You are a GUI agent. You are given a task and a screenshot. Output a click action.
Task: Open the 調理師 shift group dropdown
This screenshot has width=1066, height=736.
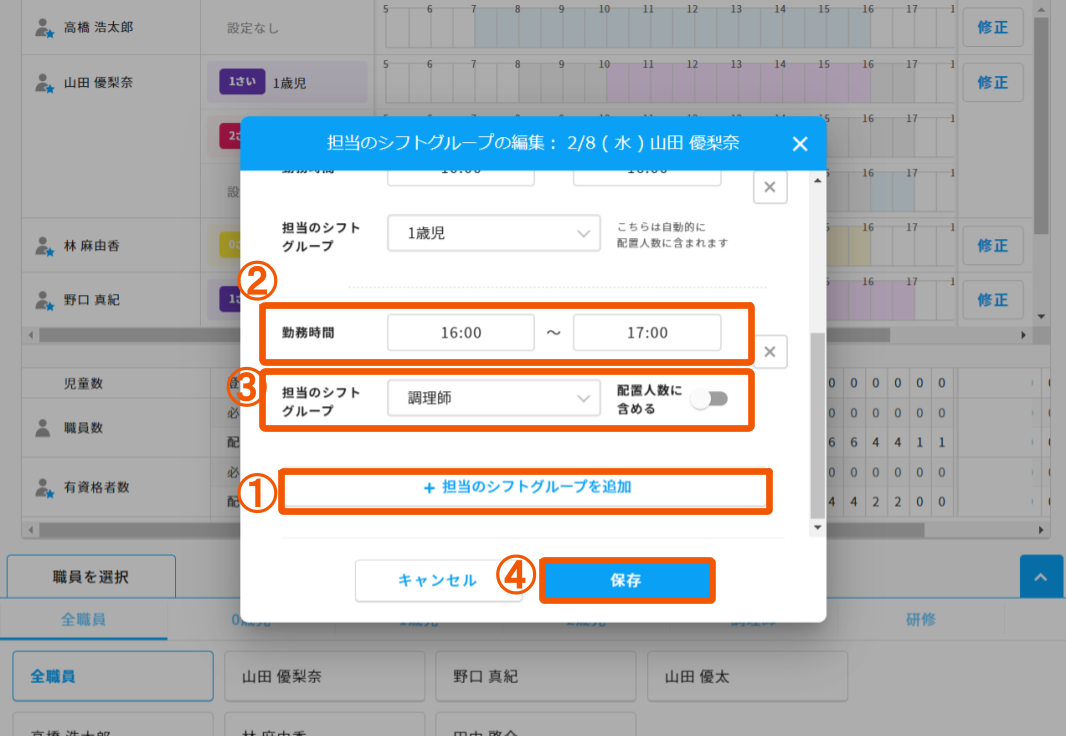[493, 399]
